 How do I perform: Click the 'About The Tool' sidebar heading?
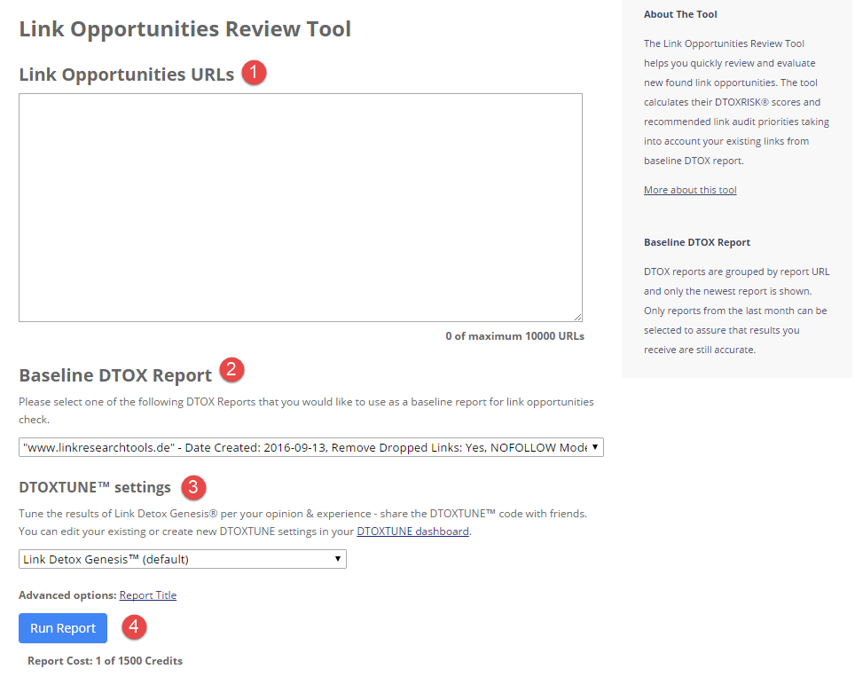coord(680,15)
